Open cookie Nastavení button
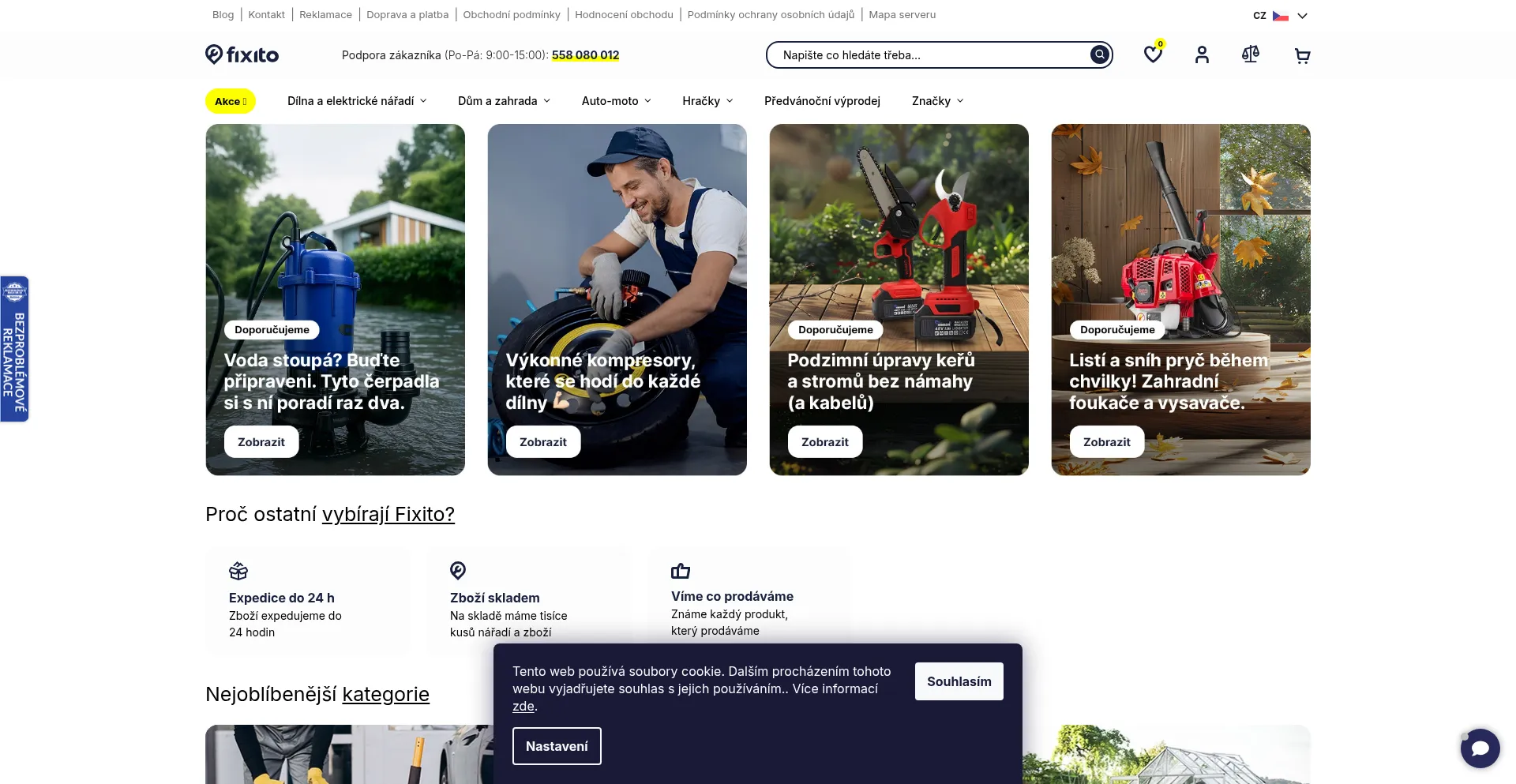The height and width of the screenshot is (784, 1516). pyautogui.click(x=557, y=746)
